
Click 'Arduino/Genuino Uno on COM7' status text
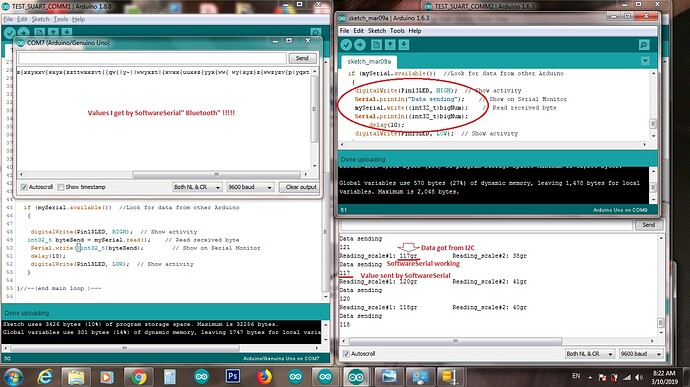[281, 358]
